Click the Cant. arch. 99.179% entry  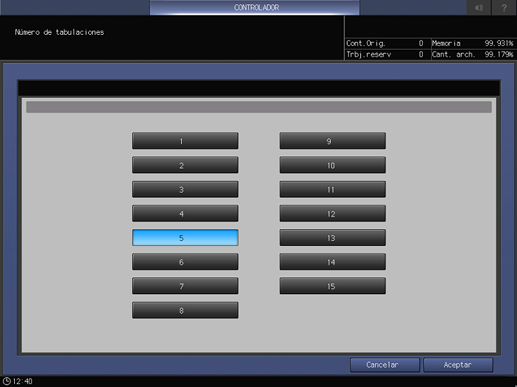[473, 54]
